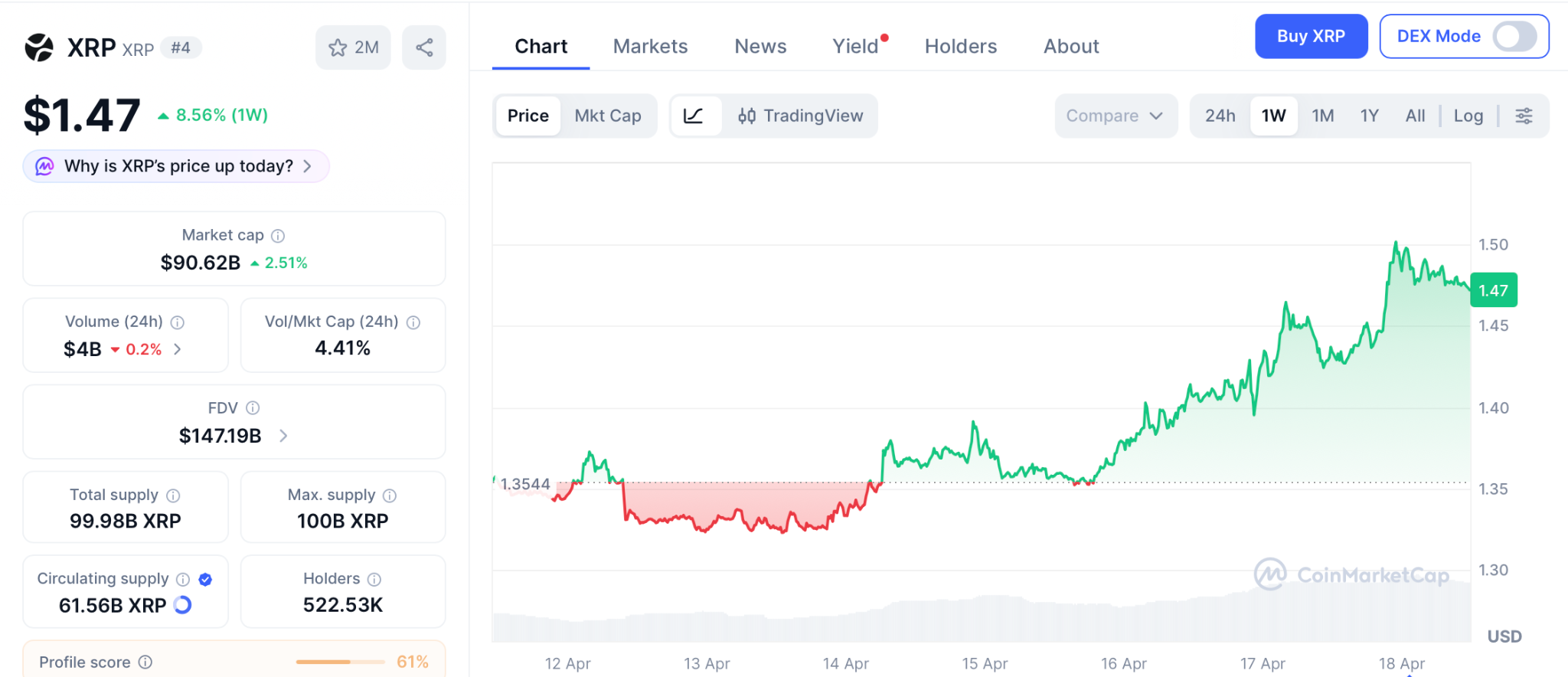Click the star watchlist icon
Viewport: 1568px width, 677px height.
click(x=338, y=47)
